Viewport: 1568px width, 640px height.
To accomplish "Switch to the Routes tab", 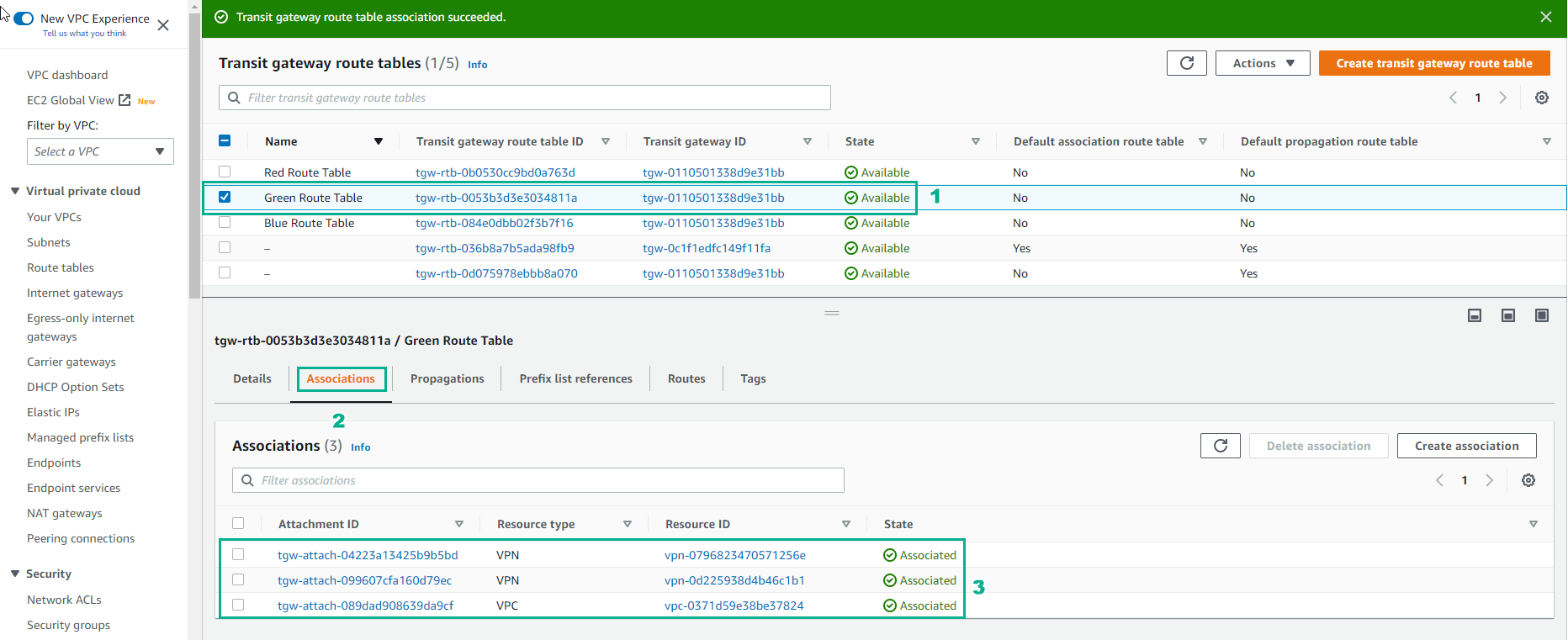I will [x=686, y=378].
